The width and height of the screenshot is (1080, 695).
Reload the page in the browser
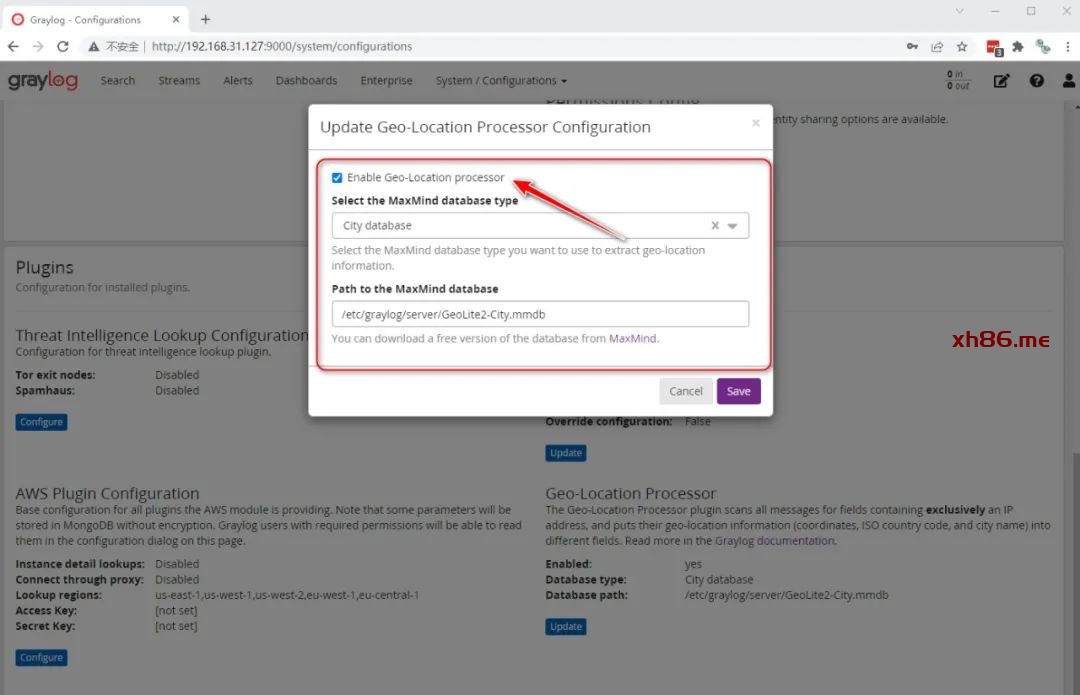pos(63,46)
